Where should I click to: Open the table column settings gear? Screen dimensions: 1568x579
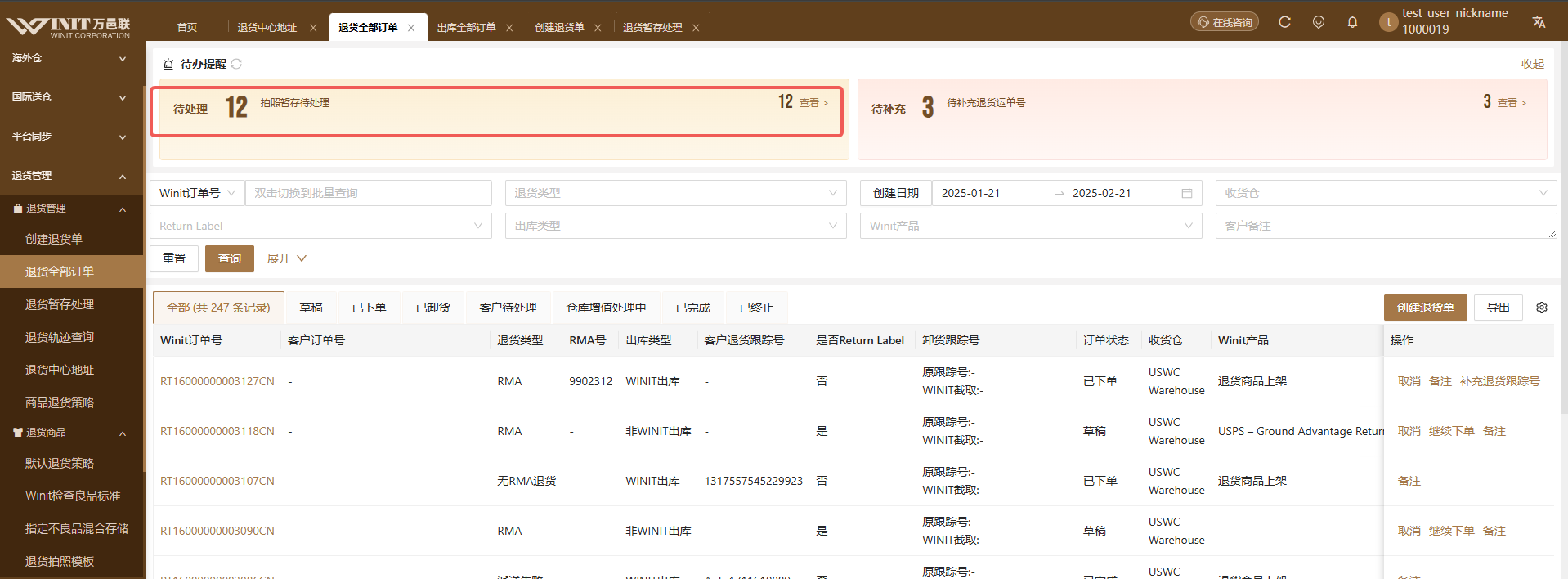(x=1542, y=307)
